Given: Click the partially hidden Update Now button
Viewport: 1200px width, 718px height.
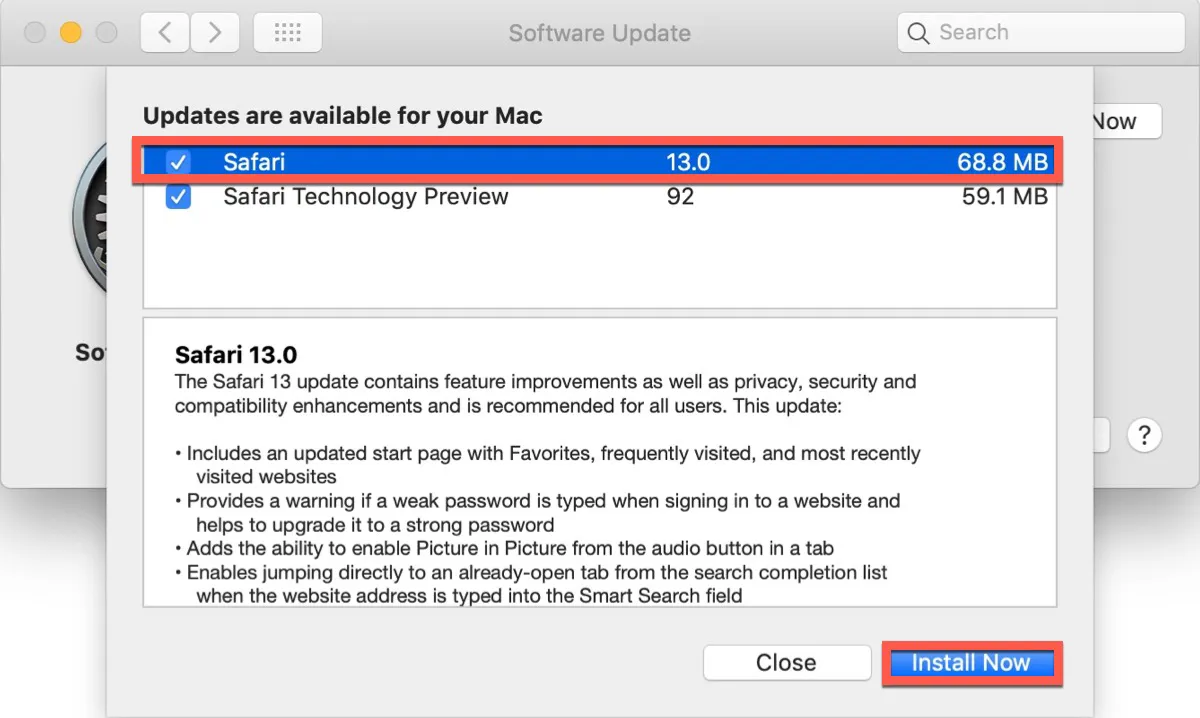Looking at the screenshot, I should [x=1125, y=122].
